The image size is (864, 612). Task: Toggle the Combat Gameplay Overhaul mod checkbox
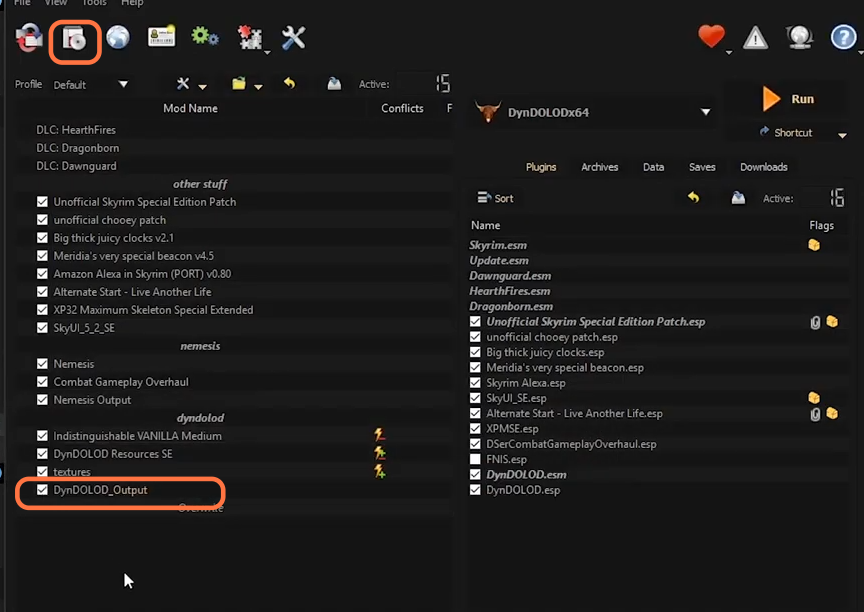point(42,382)
